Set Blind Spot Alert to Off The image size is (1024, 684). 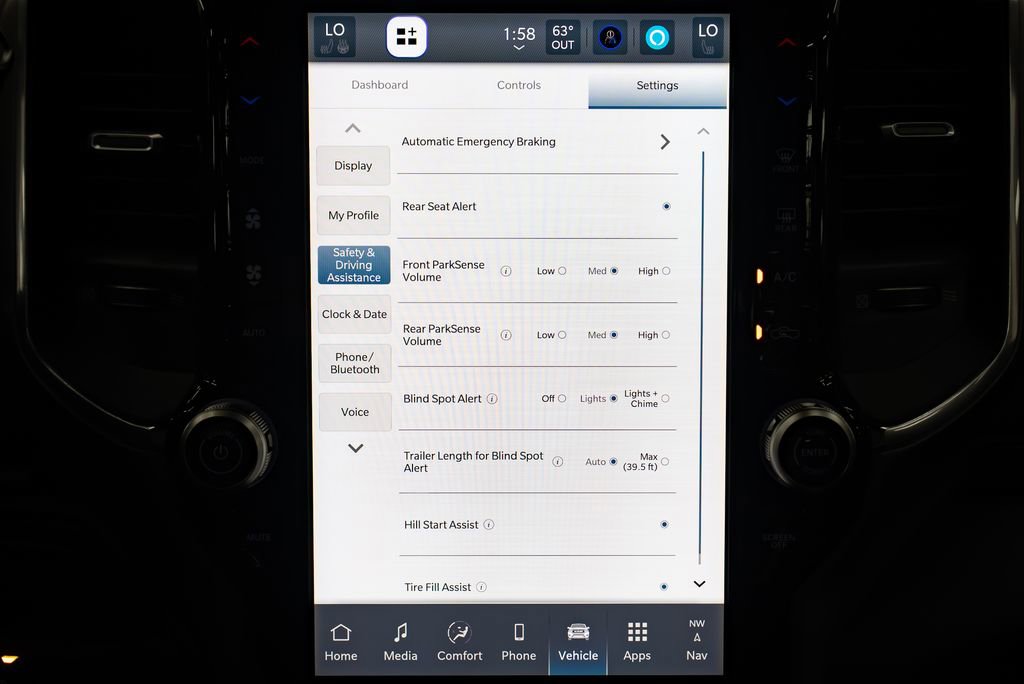[562, 399]
